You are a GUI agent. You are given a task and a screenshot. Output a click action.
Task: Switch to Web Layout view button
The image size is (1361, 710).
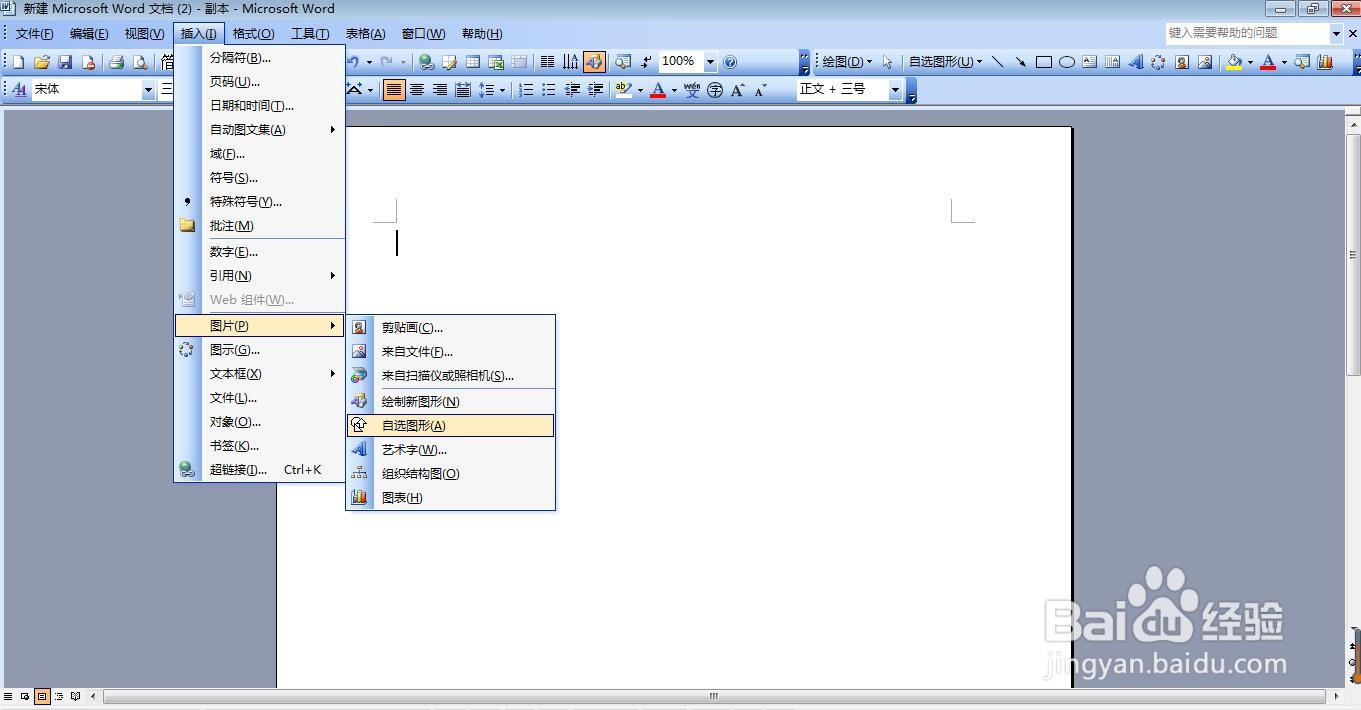coord(26,696)
